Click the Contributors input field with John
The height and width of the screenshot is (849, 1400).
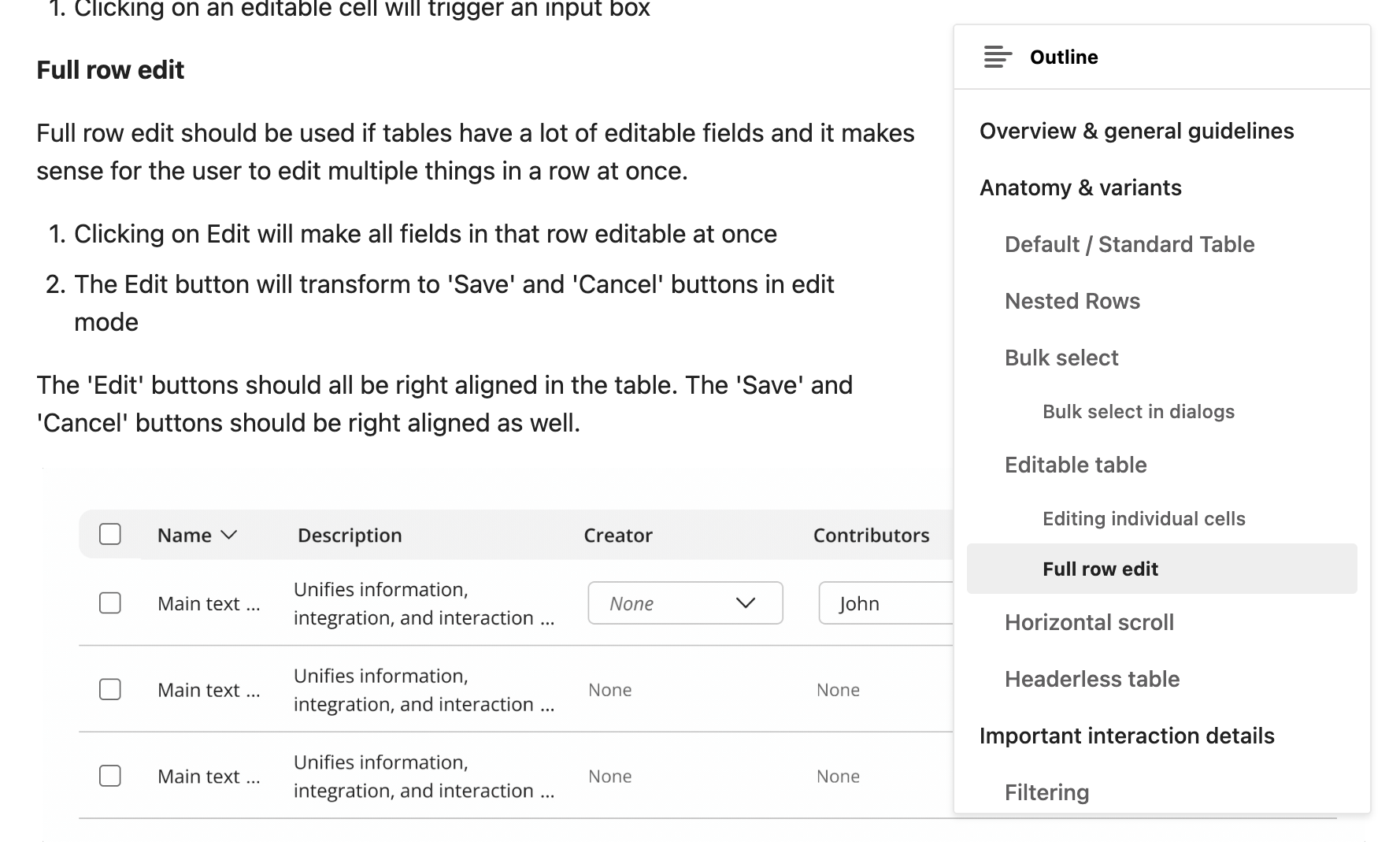(886, 603)
